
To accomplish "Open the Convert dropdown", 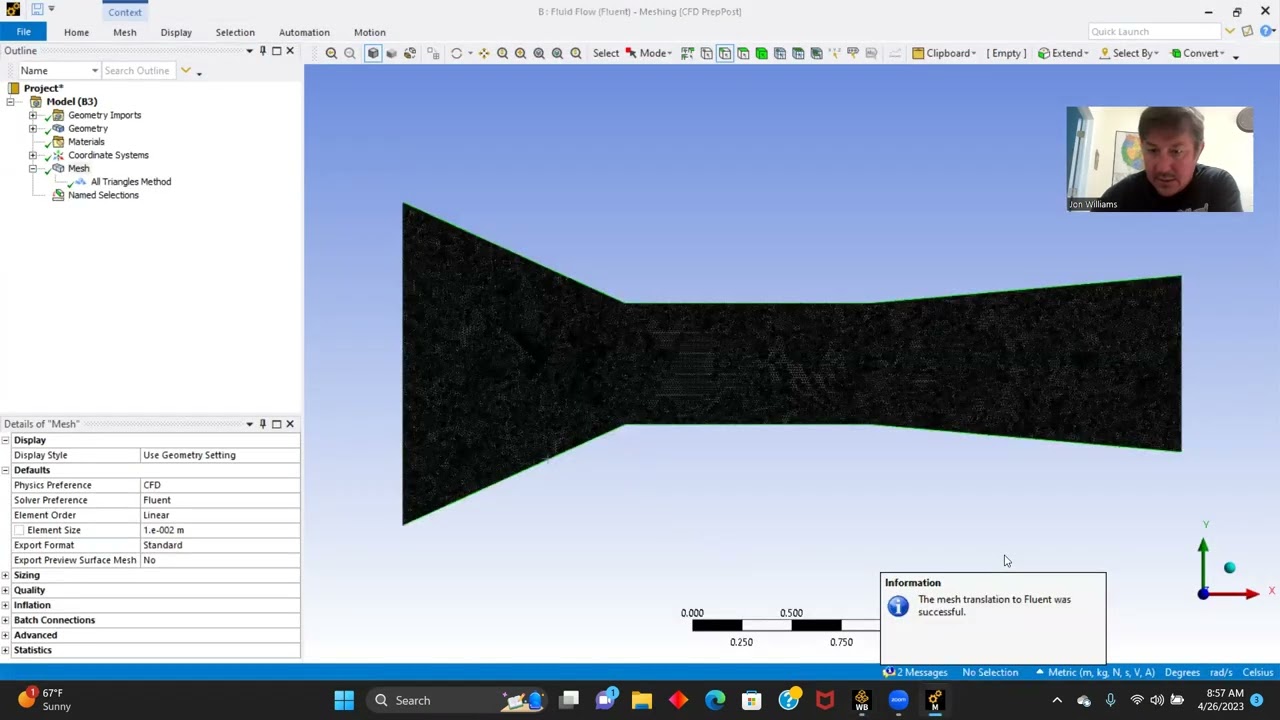I will click(x=1196, y=53).
